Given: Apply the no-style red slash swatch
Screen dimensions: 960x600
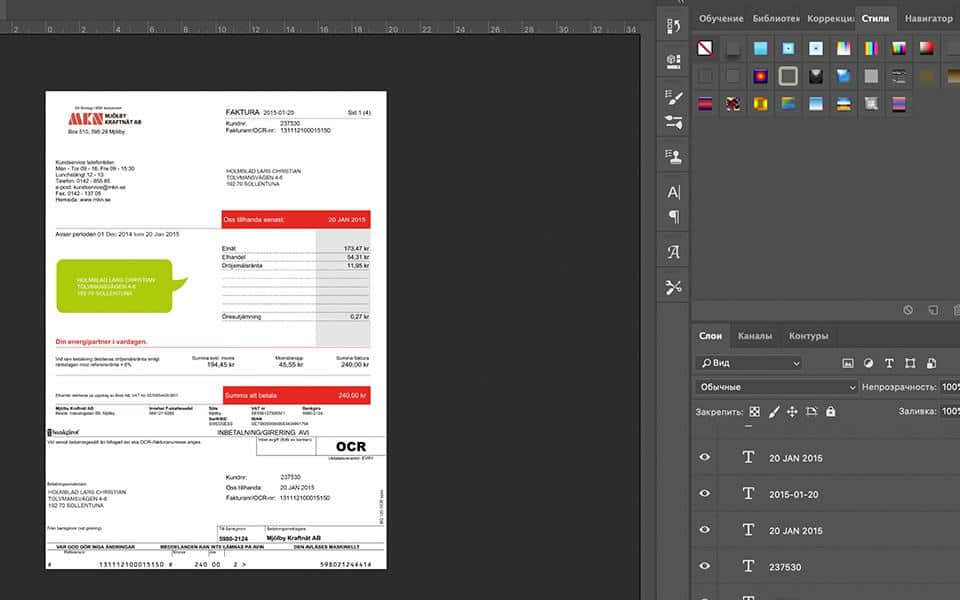Looking at the screenshot, I should (x=705, y=48).
